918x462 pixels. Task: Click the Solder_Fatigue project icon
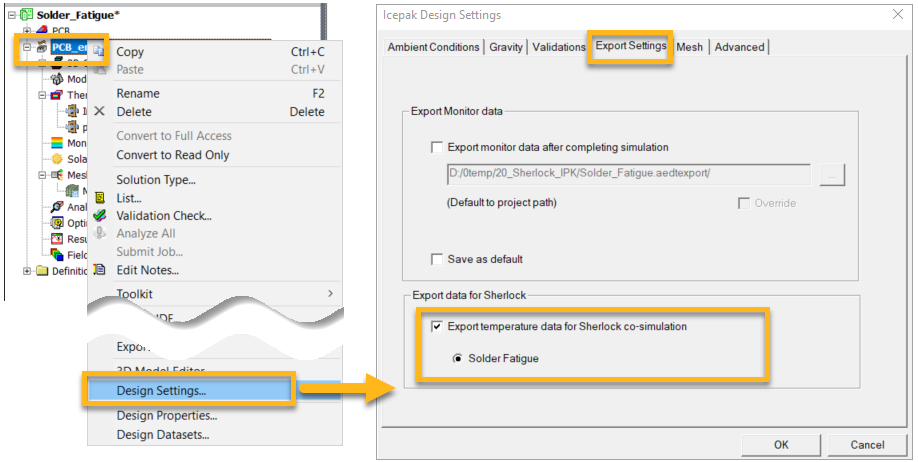(26, 15)
